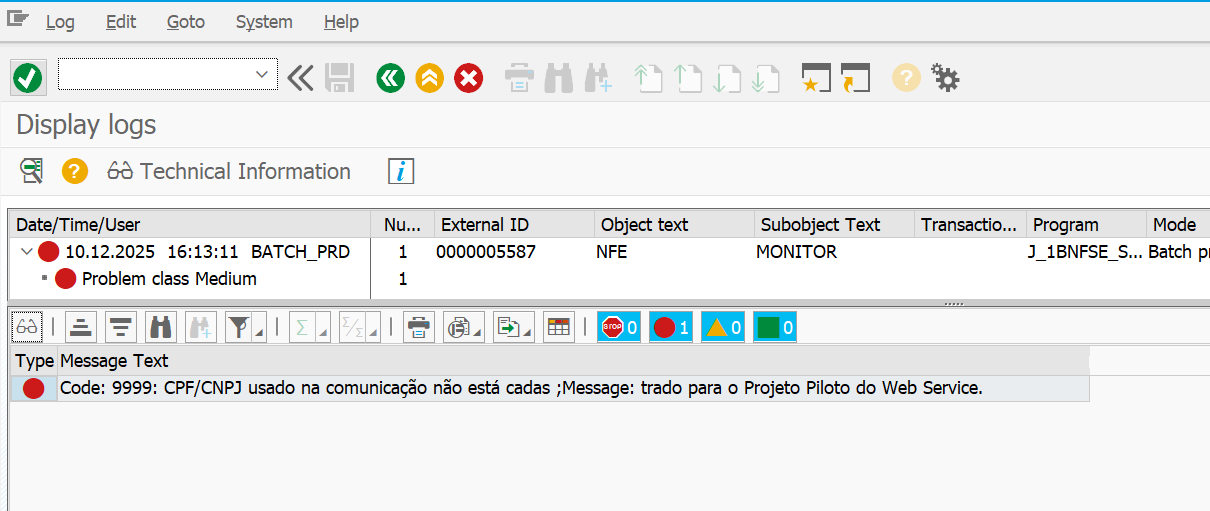
Task: Toggle the green success messages filter
Action: pos(774,327)
